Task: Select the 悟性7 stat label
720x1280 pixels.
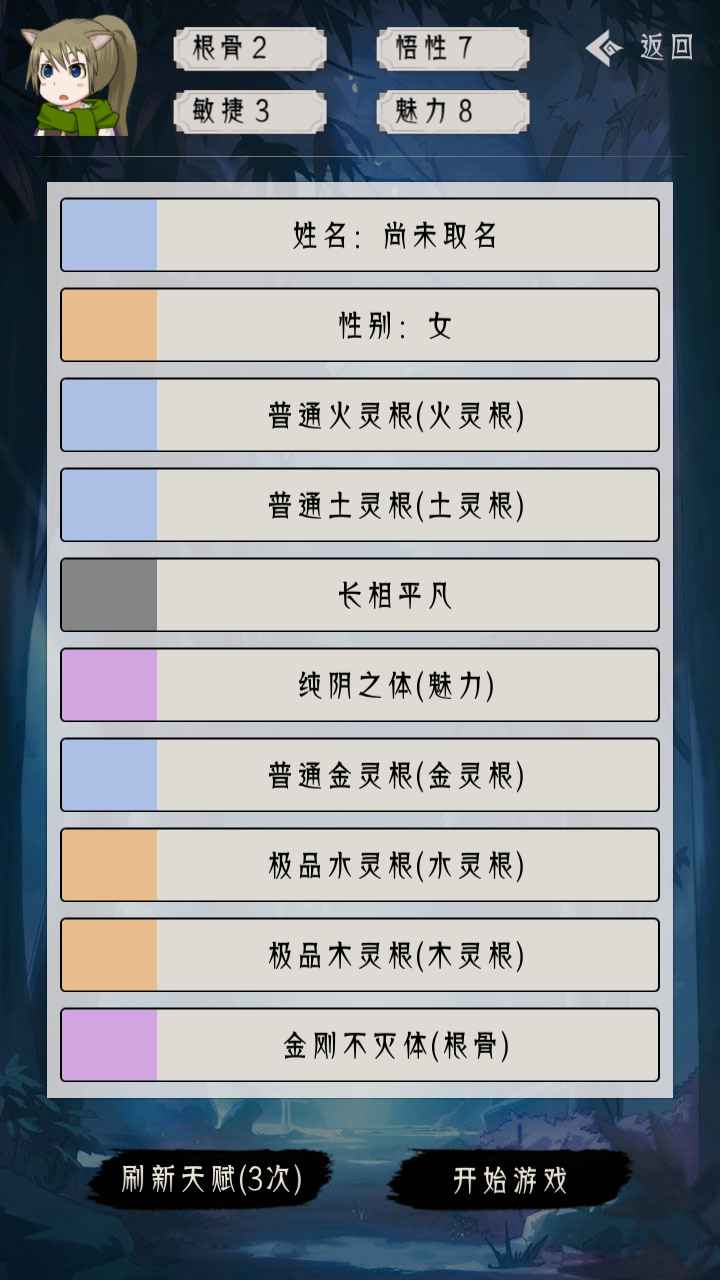Action: tap(452, 45)
